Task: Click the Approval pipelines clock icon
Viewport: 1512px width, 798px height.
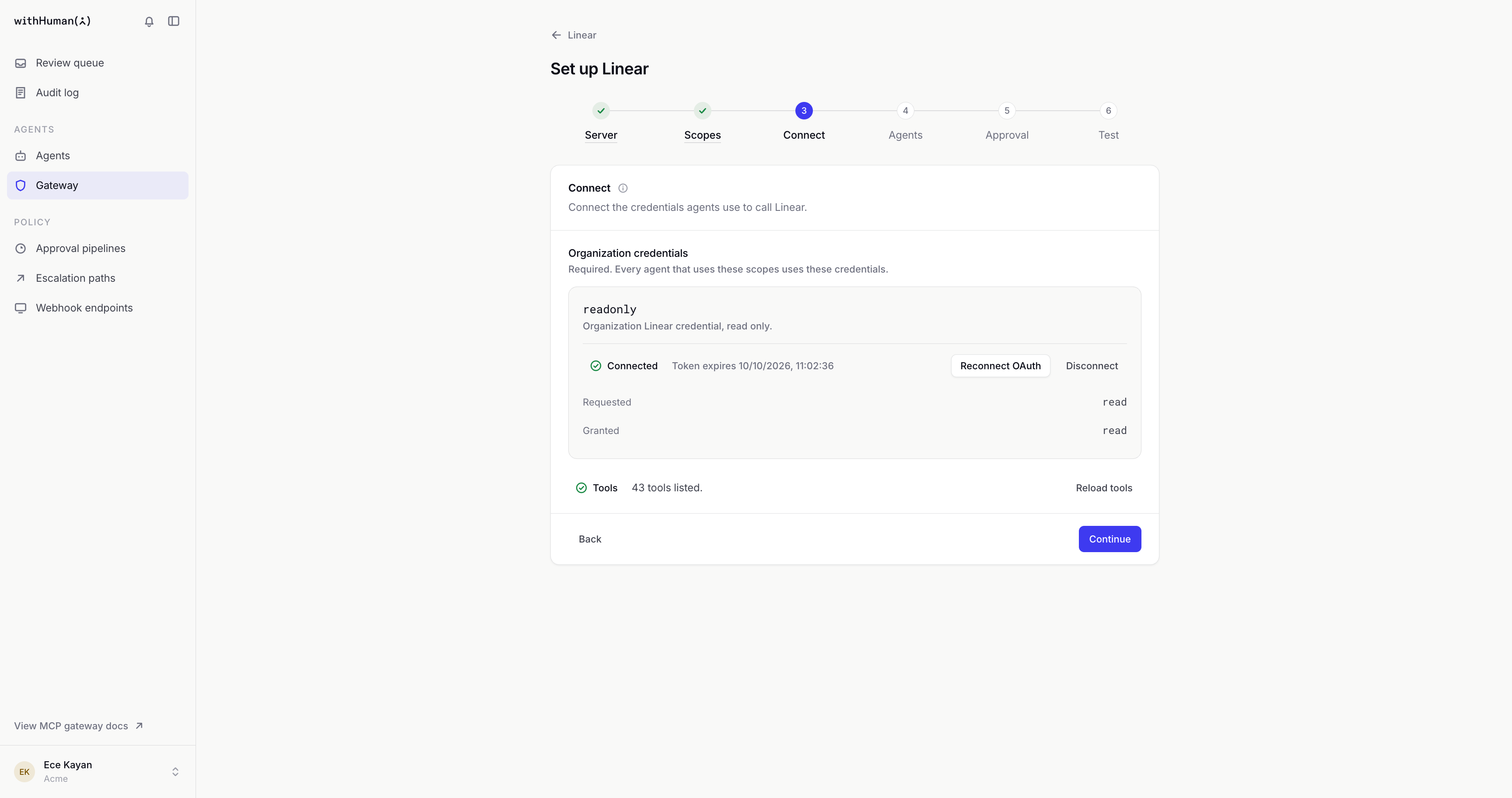Action: point(21,249)
